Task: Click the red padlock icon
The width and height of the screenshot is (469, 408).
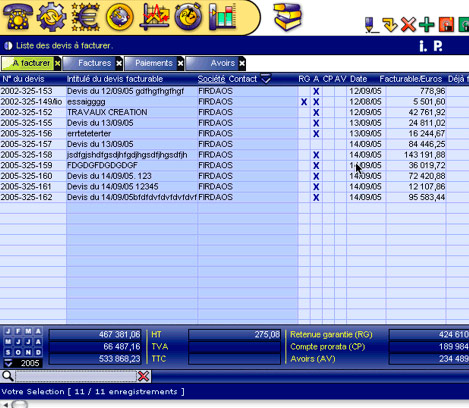Action: coord(447,25)
